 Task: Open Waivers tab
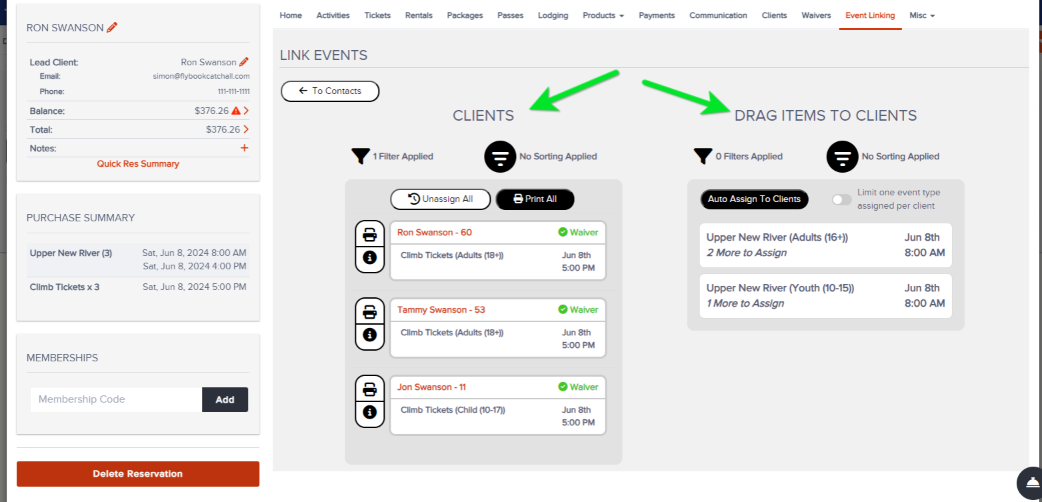pyautogui.click(x=816, y=15)
